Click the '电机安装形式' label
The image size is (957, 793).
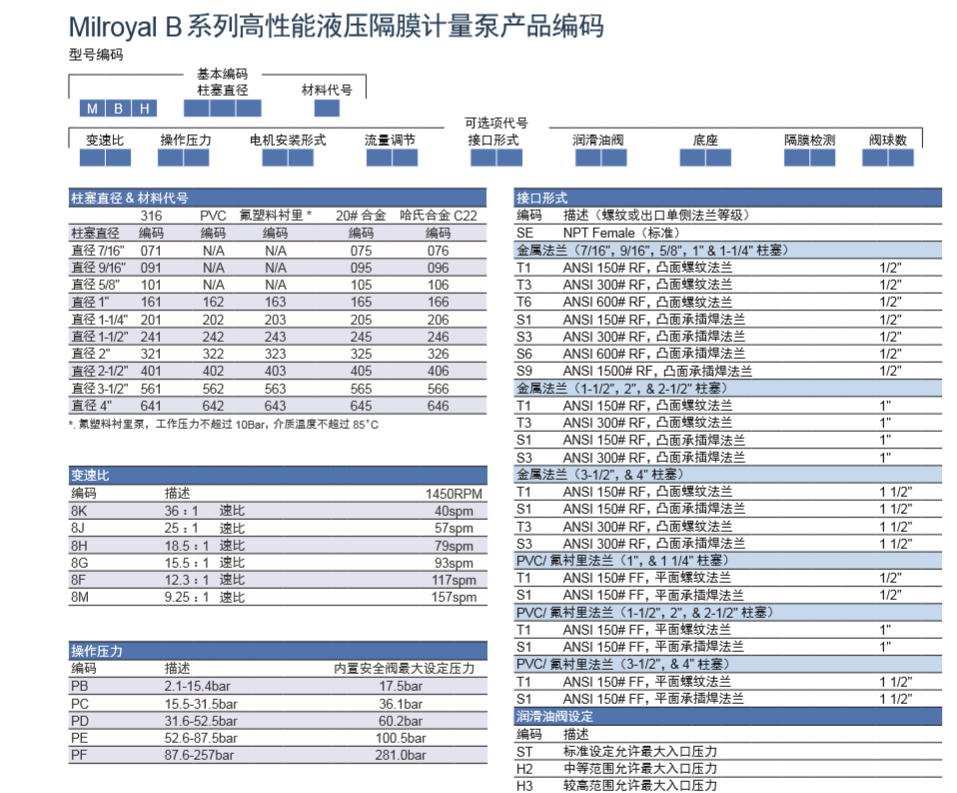click(288, 140)
